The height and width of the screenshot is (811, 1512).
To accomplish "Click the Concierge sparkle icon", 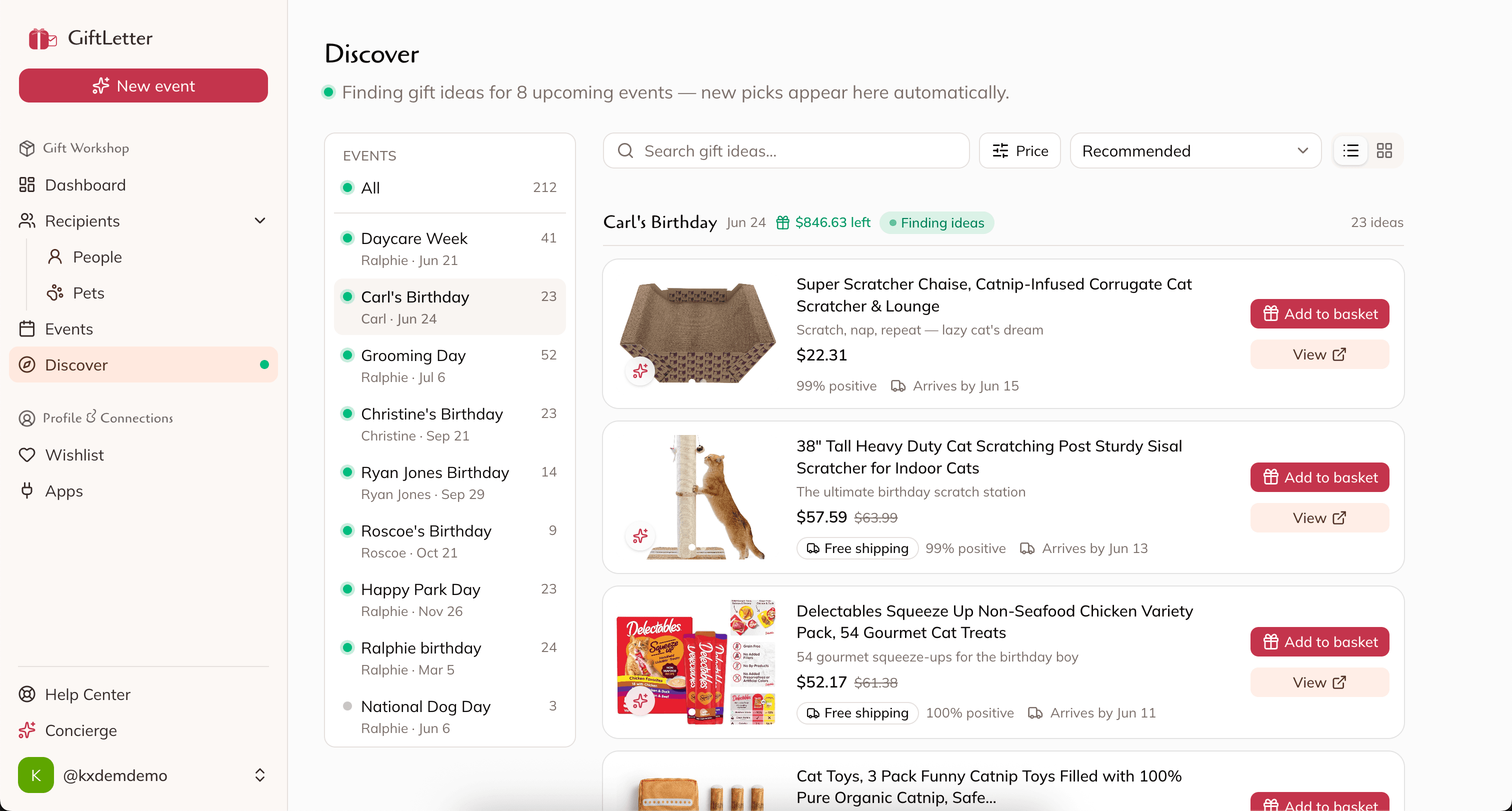I will pos(27,730).
